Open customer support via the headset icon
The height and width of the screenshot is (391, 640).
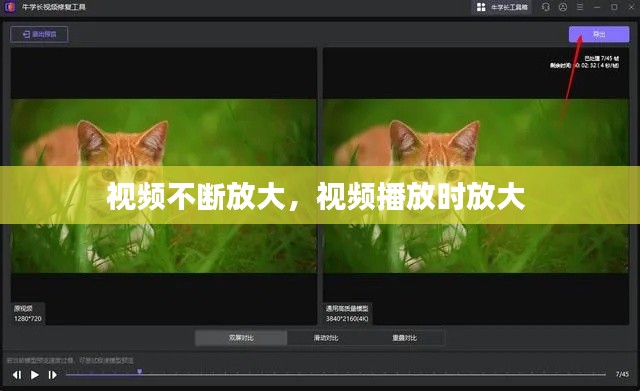coord(546,7)
